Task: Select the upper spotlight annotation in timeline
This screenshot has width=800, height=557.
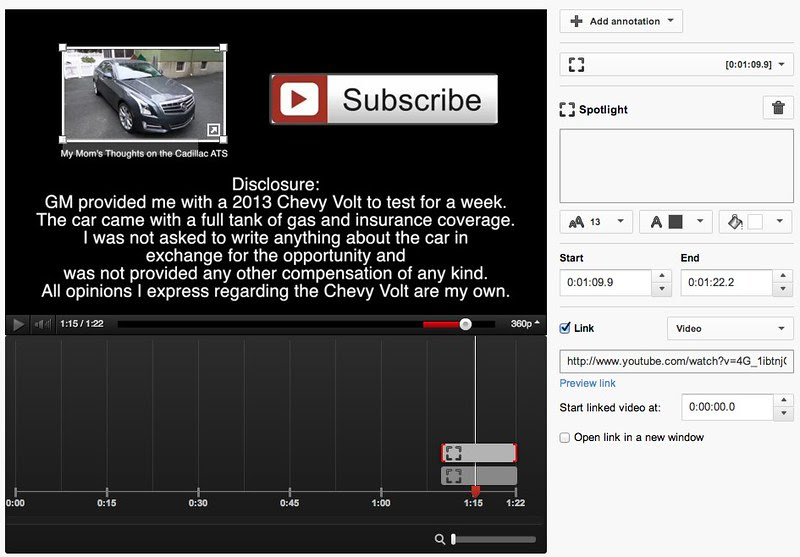Action: tap(479, 453)
